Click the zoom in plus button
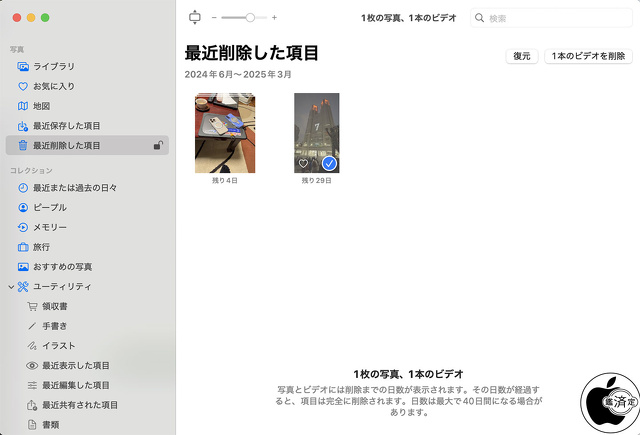The image size is (640, 435). pyautogui.click(x=275, y=18)
